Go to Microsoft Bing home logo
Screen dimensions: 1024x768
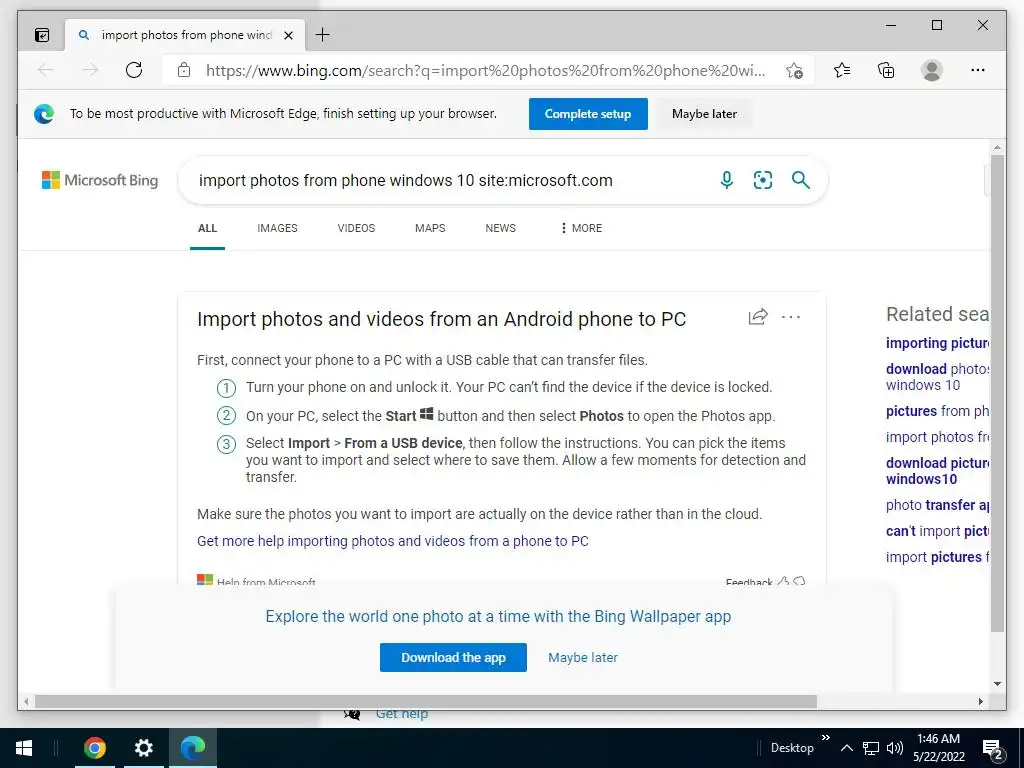(100, 180)
